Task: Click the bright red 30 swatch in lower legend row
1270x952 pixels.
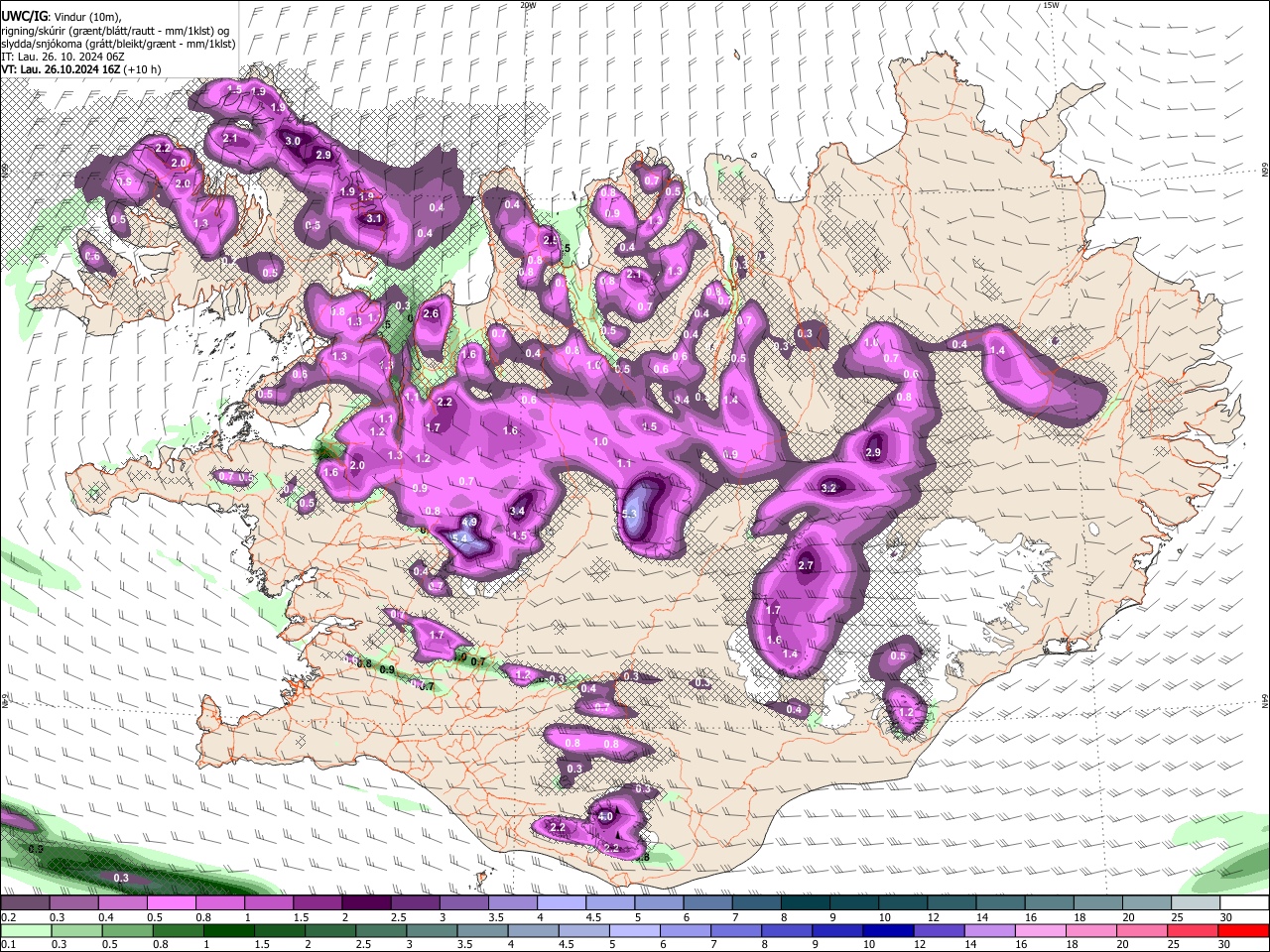Action: 1243,930
